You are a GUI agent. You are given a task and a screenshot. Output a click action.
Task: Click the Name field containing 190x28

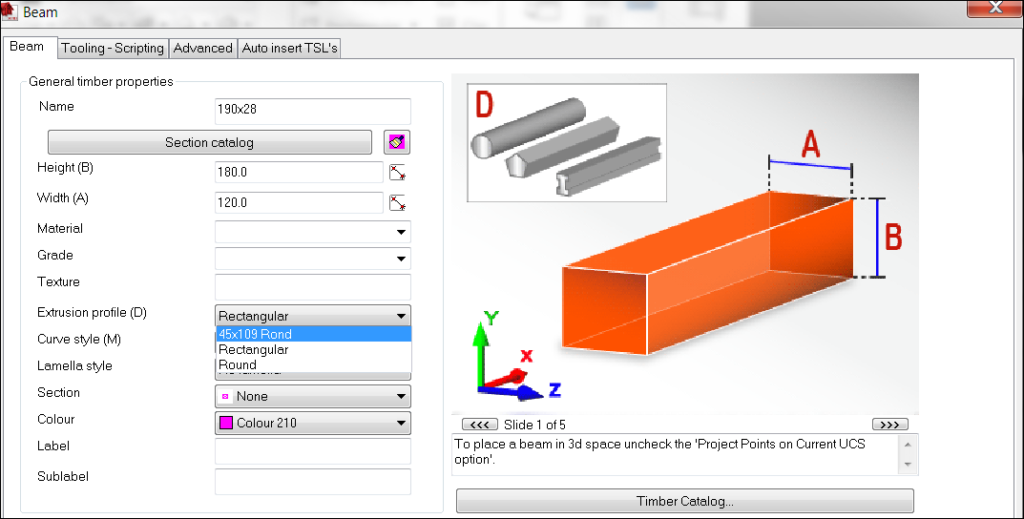tap(313, 110)
